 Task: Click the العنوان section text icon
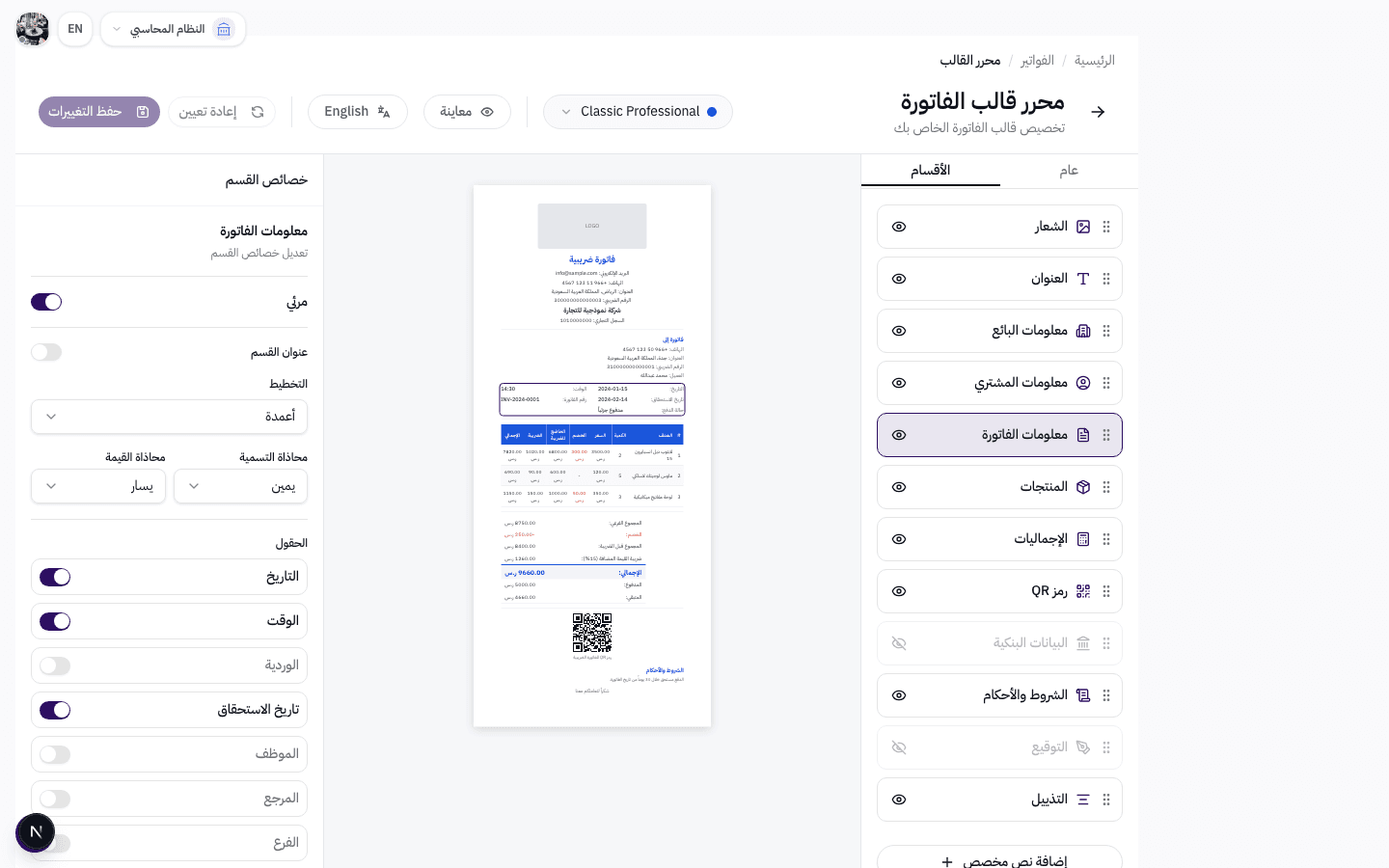[1083, 279]
